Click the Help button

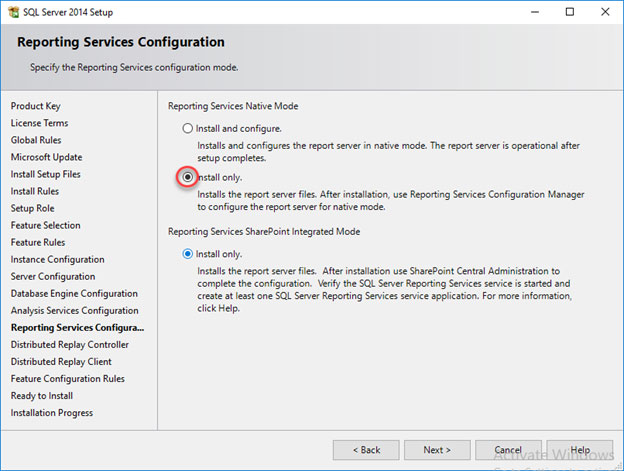[580, 450]
